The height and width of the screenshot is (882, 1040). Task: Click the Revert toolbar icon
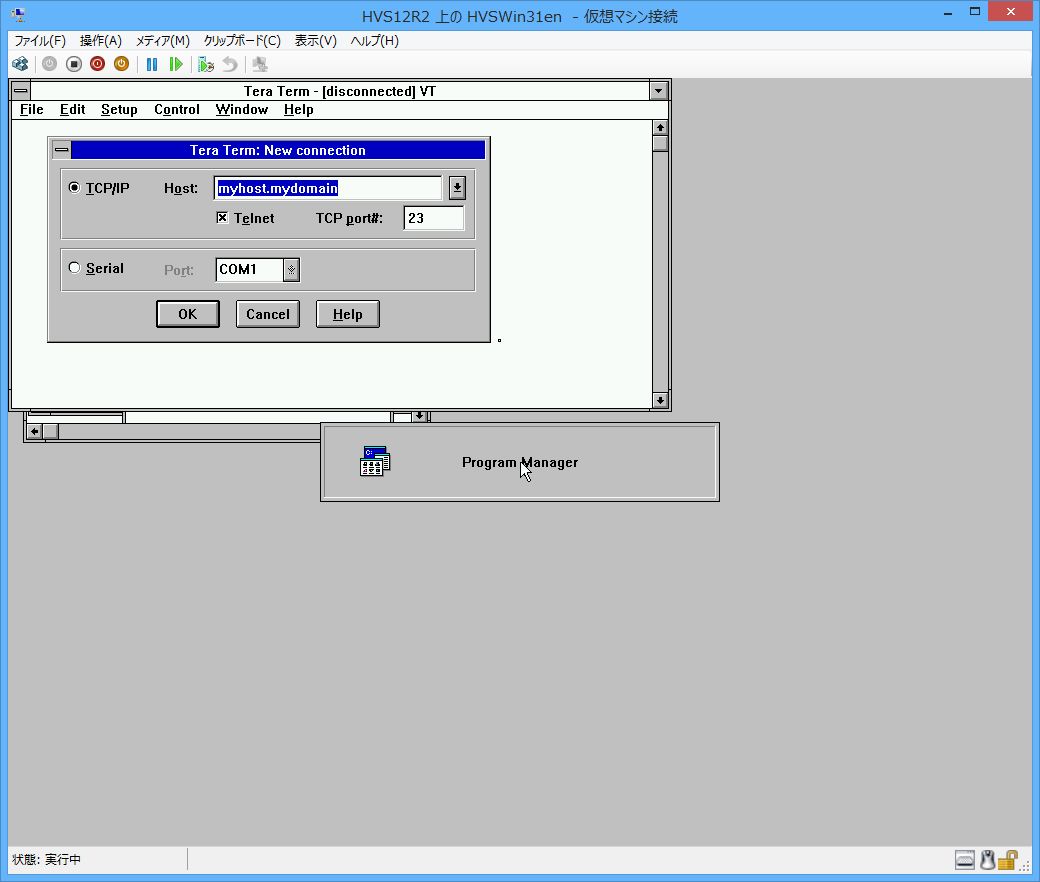[229, 64]
